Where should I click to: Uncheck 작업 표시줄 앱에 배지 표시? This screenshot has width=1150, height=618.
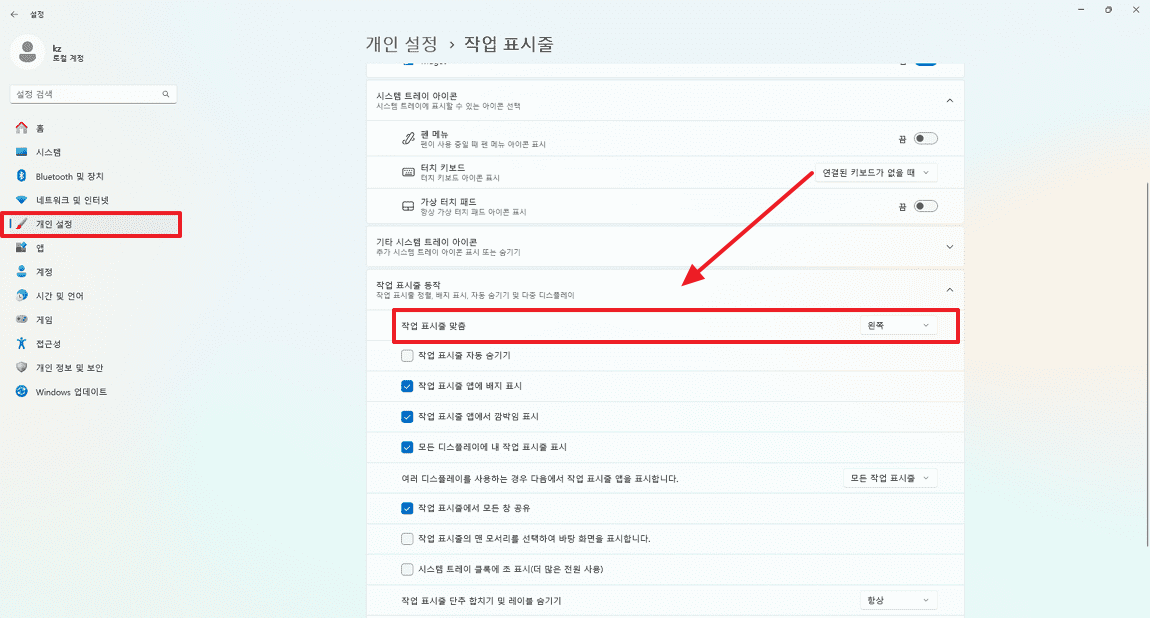407,386
